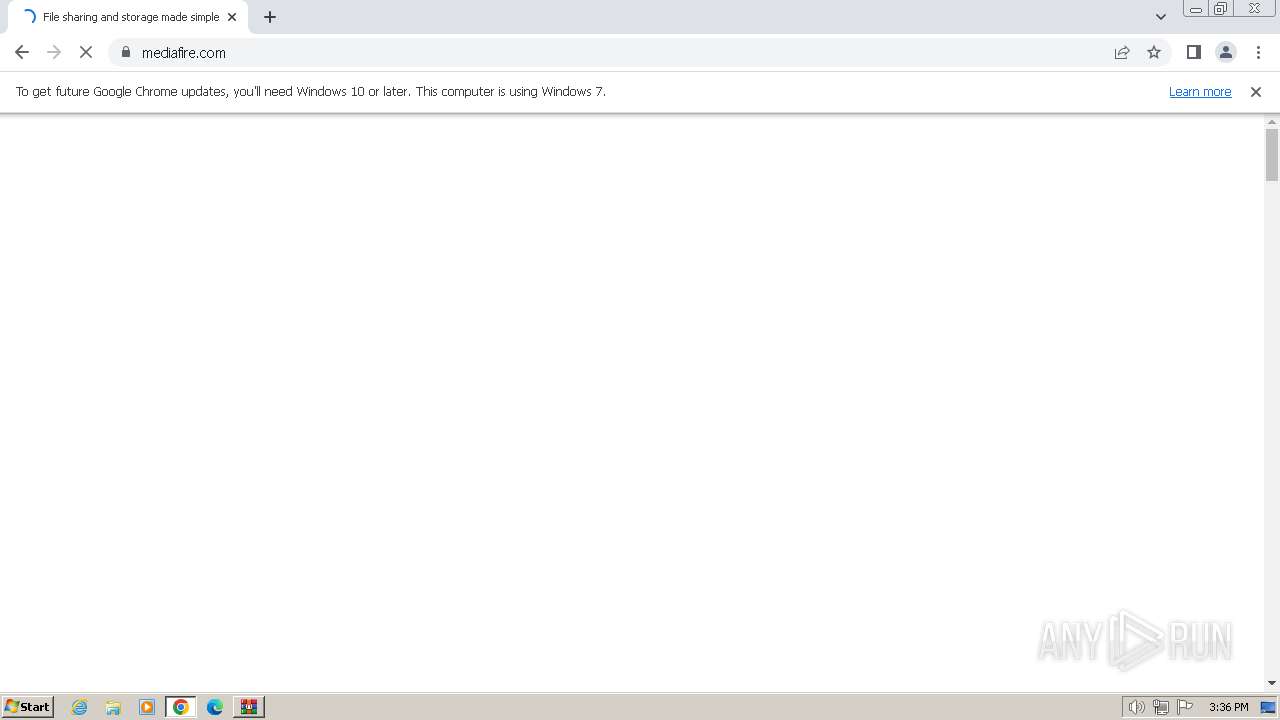Image resolution: width=1280 pixels, height=720 pixels.
Task: Select the File sharing and storage tab
Action: 128,17
